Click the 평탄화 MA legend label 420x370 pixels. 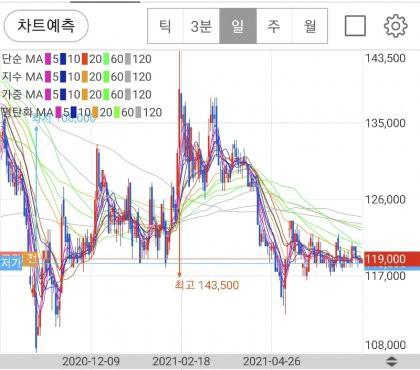click(x=28, y=112)
